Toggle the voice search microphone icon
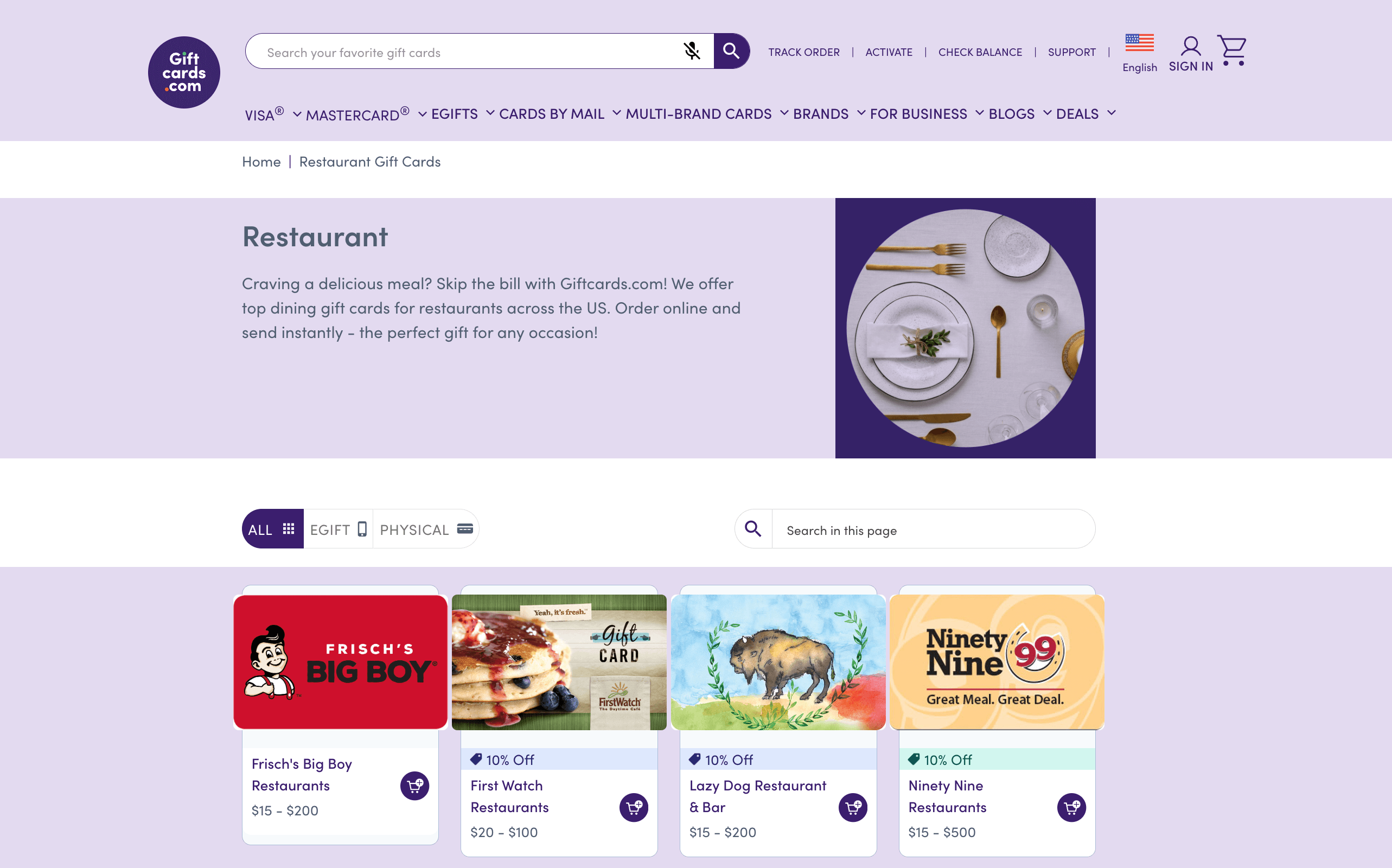The height and width of the screenshot is (868, 1392). [x=692, y=51]
